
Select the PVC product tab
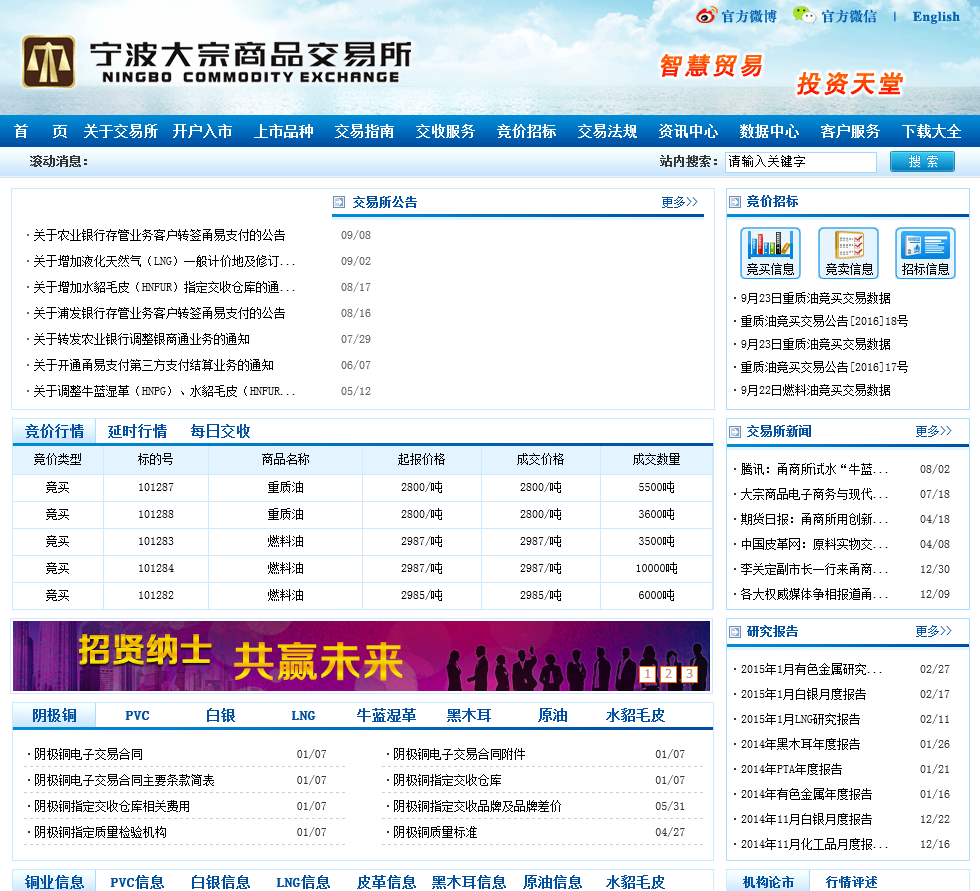click(x=138, y=715)
